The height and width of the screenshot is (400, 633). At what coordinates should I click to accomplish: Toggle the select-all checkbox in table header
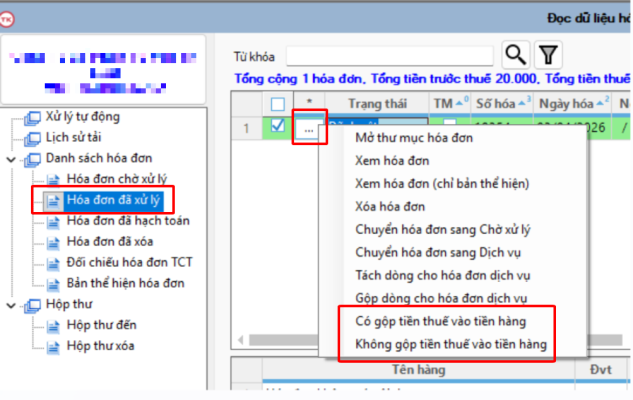(278, 104)
